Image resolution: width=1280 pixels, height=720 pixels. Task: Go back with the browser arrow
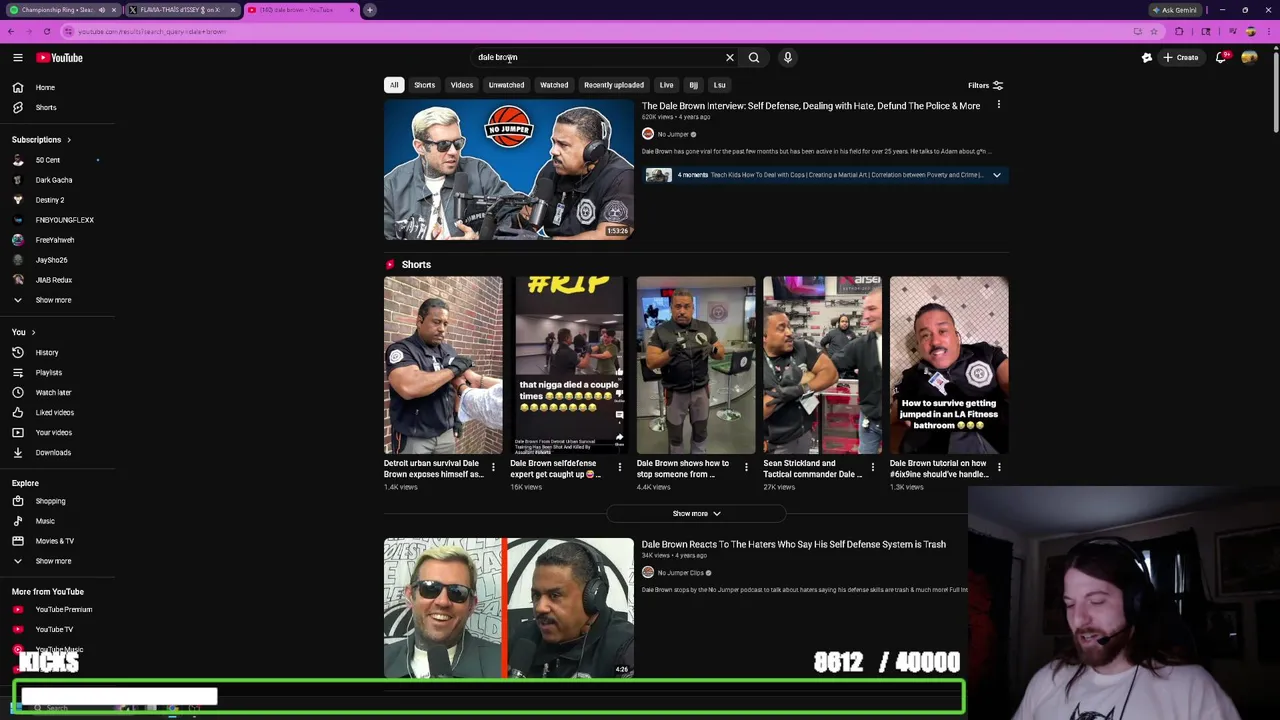(11, 32)
